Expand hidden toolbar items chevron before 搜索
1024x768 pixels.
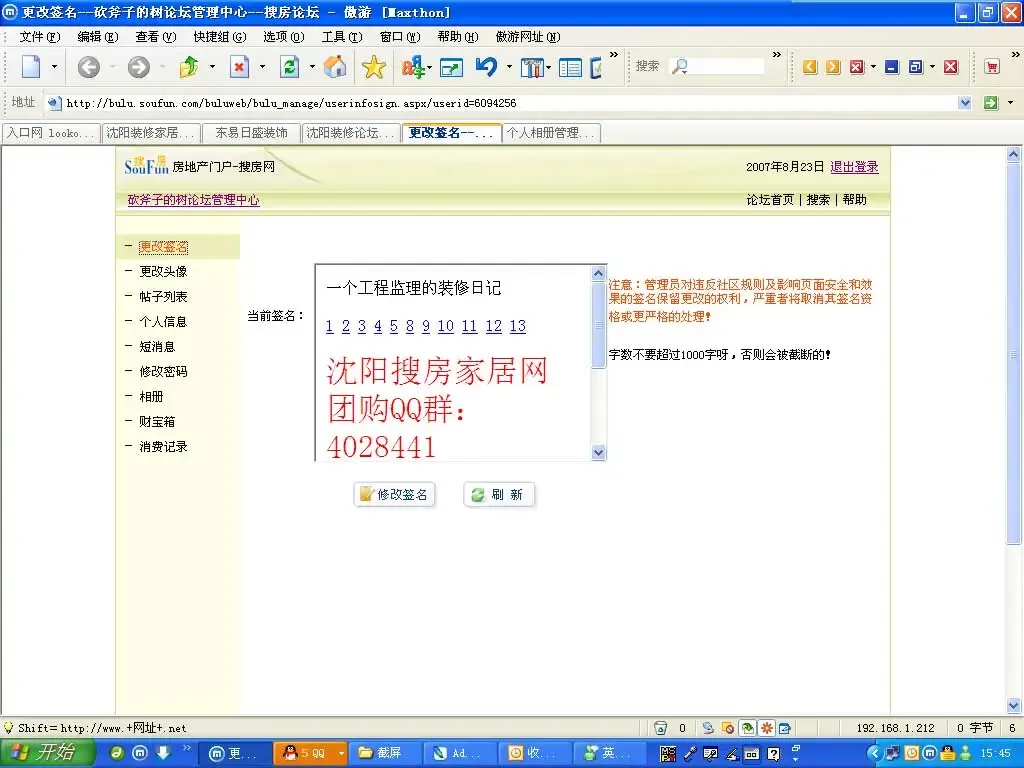point(614,55)
